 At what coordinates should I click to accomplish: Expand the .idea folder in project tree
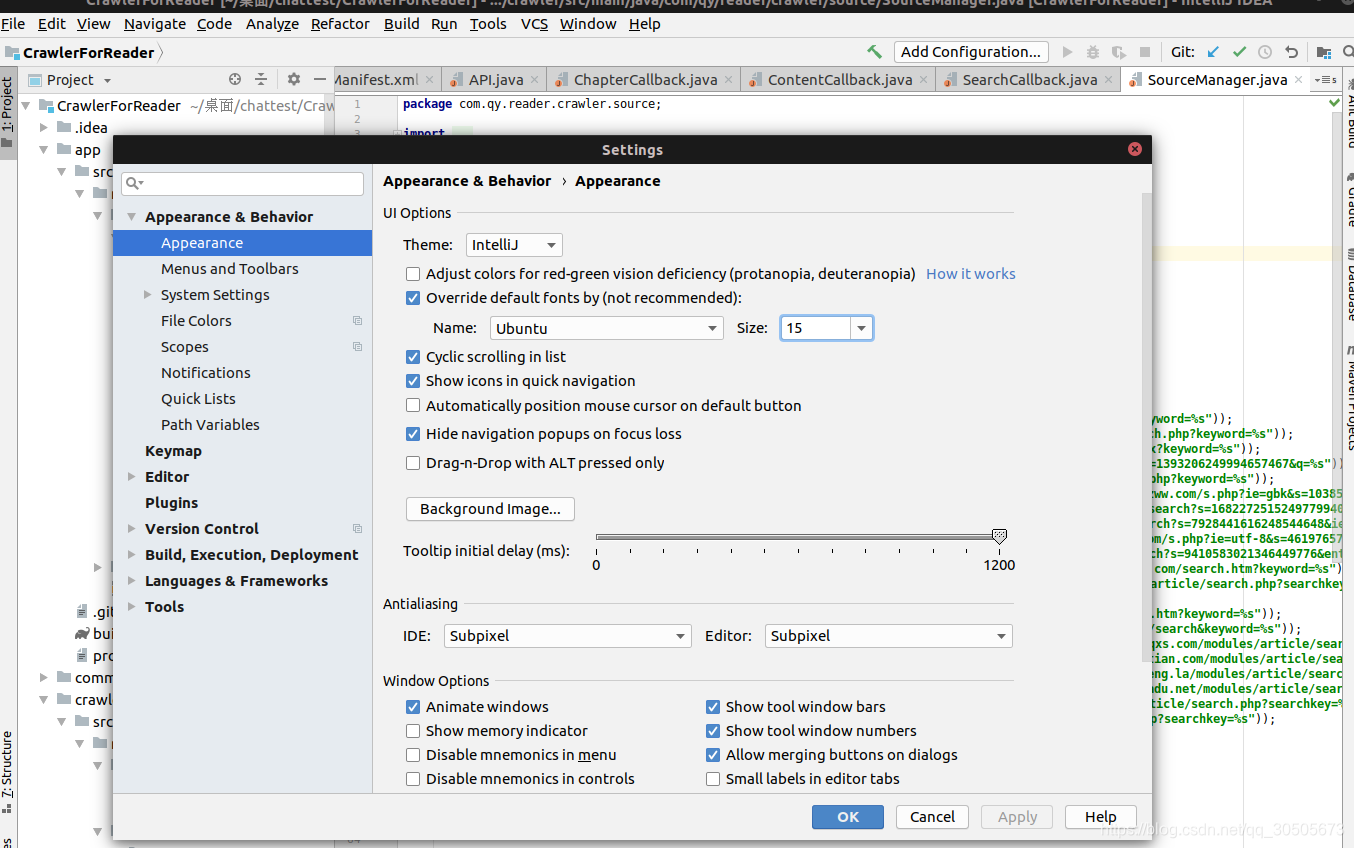point(43,128)
